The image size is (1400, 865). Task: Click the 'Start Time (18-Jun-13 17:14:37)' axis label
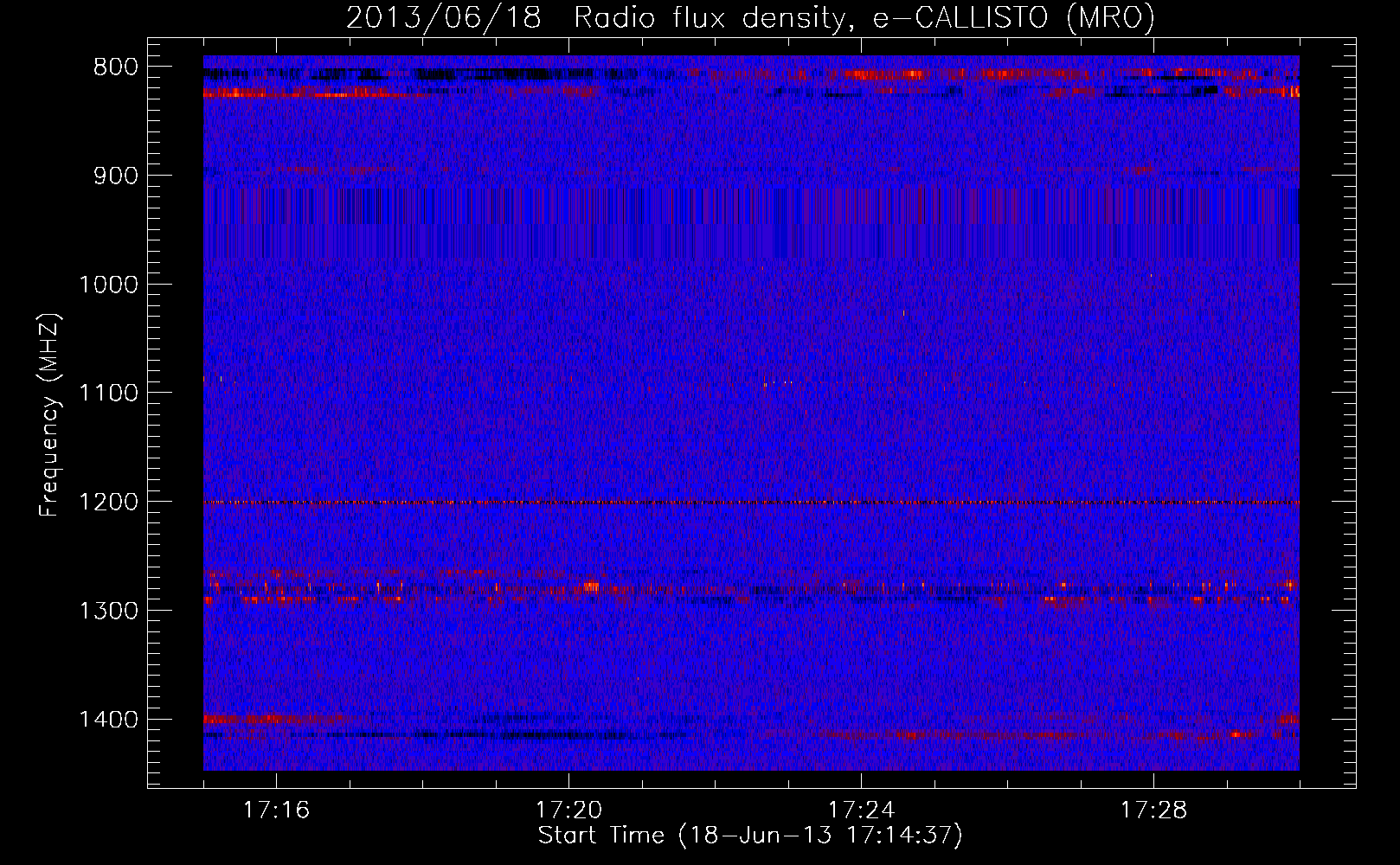coord(750,836)
